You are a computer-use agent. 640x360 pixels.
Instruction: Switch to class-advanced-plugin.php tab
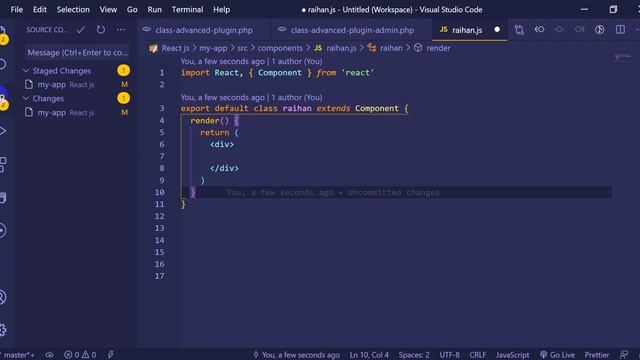pos(203,30)
